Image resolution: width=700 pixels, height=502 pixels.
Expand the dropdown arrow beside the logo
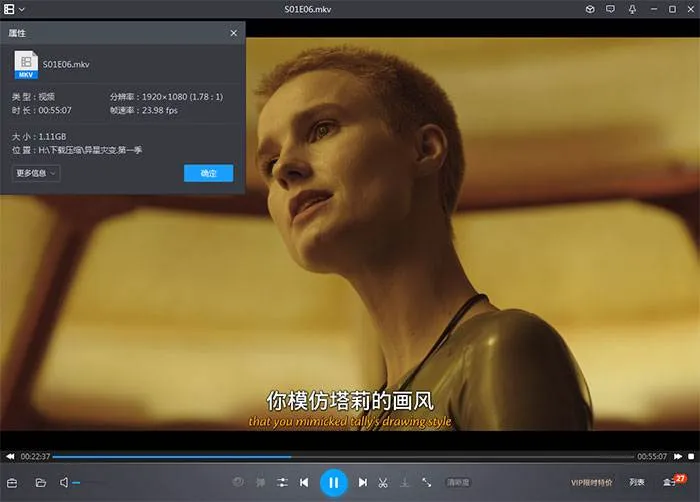click(x=21, y=9)
